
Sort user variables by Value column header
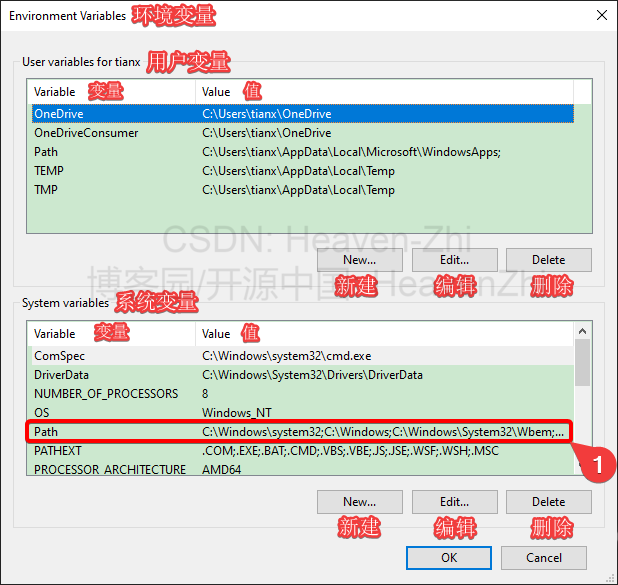pos(385,92)
